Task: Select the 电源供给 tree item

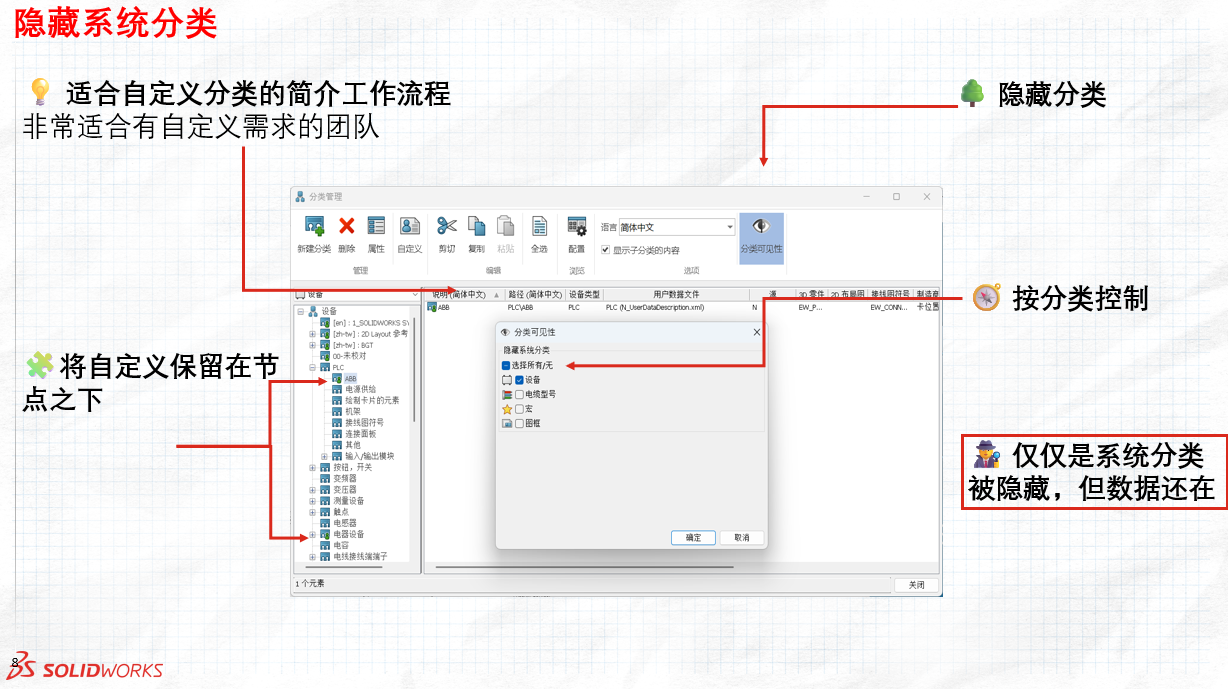Action: (360, 389)
